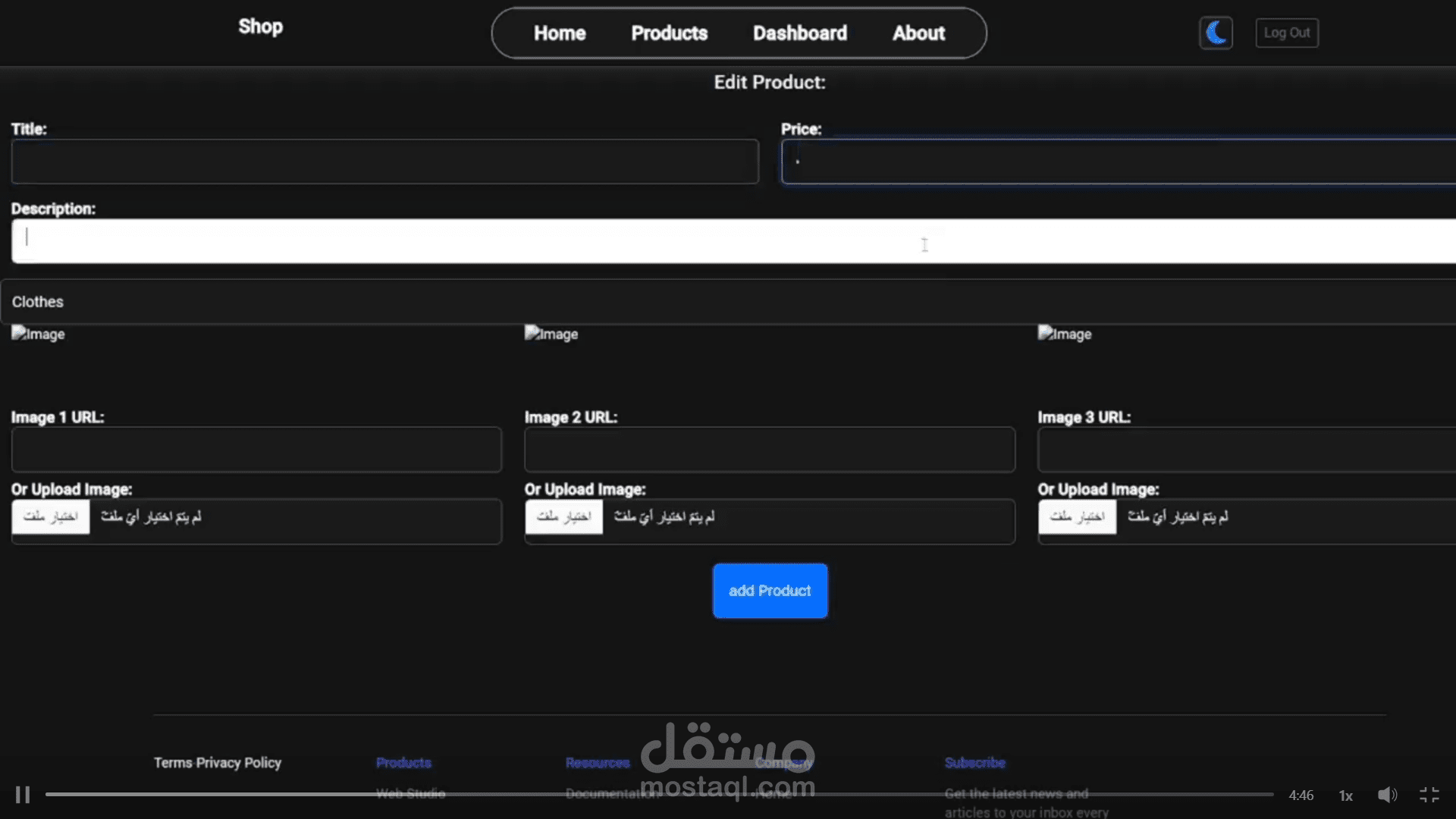
Task: Choose file for Image 1 upload
Action: 51,516
